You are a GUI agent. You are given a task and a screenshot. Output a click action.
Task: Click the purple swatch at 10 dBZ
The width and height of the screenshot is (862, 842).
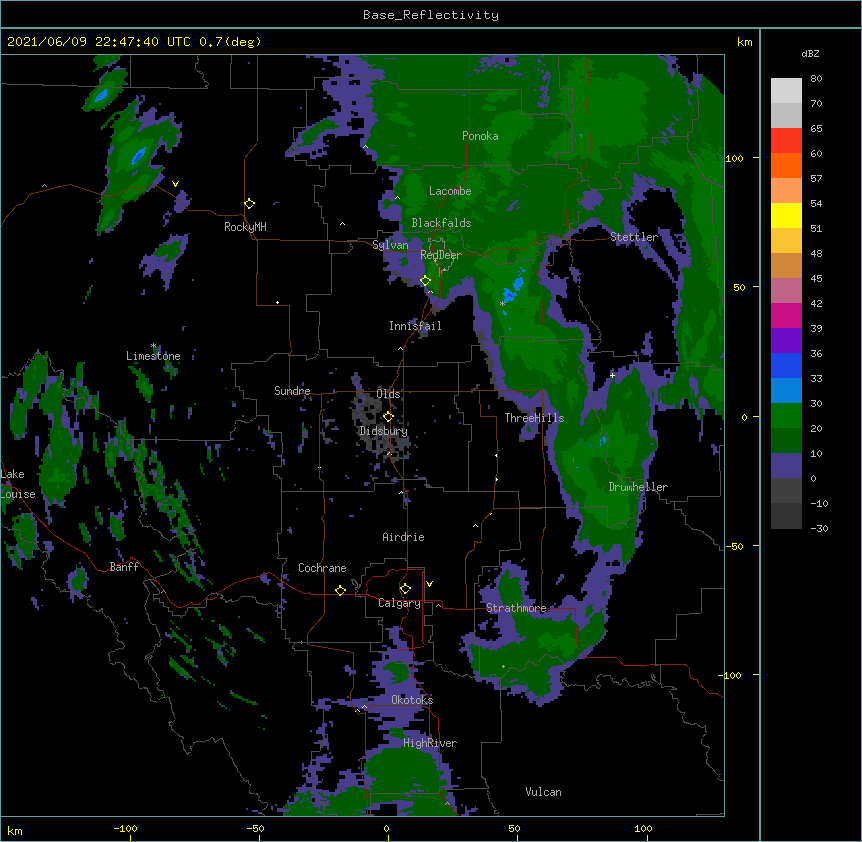tap(786, 466)
